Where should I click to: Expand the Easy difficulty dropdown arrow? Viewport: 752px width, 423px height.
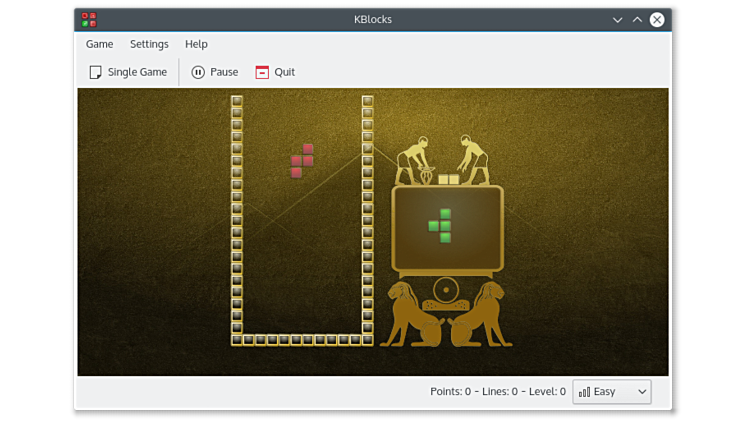tap(641, 392)
